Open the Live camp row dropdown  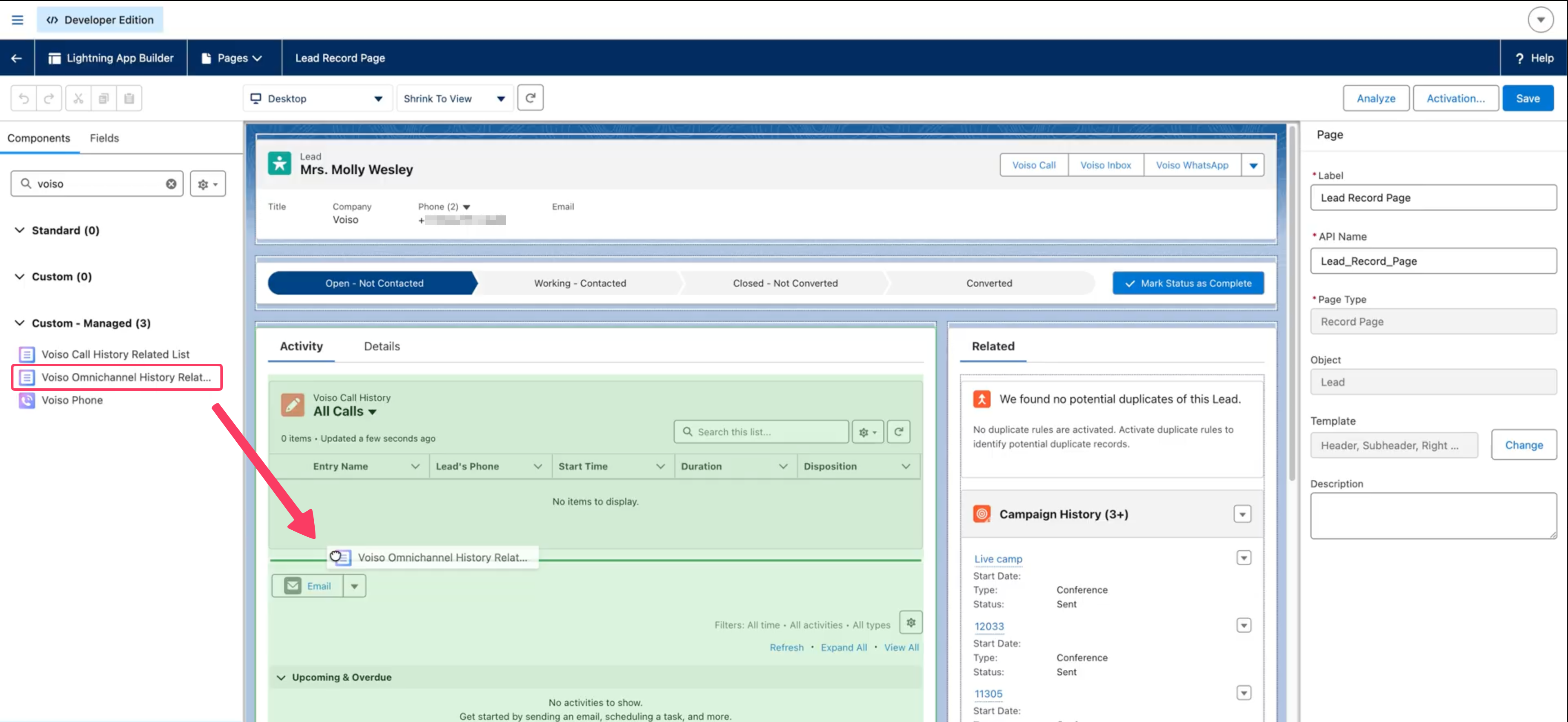(1244, 558)
